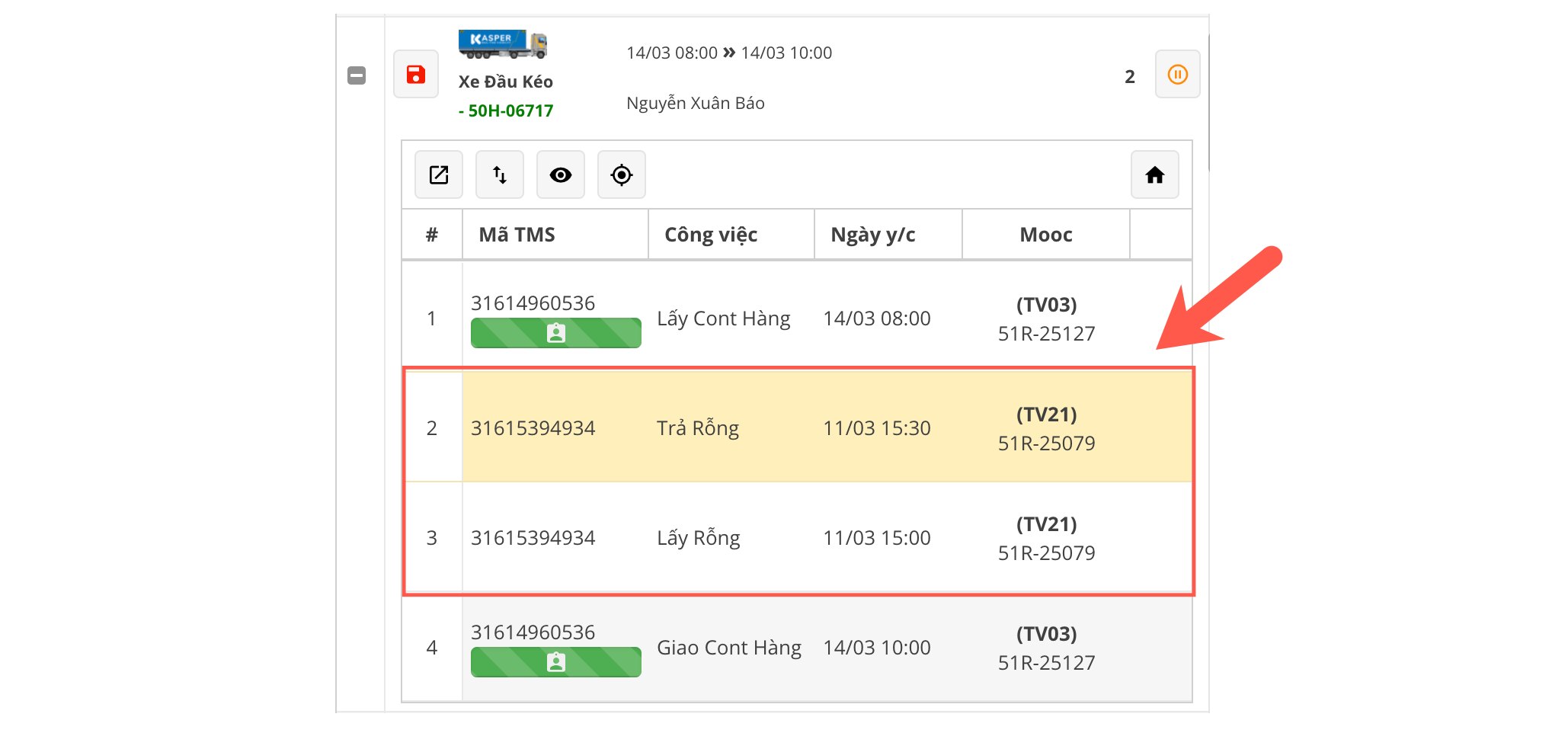
Task: Click the Công việc column header
Action: pyautogui.click(x=710, y=235)
